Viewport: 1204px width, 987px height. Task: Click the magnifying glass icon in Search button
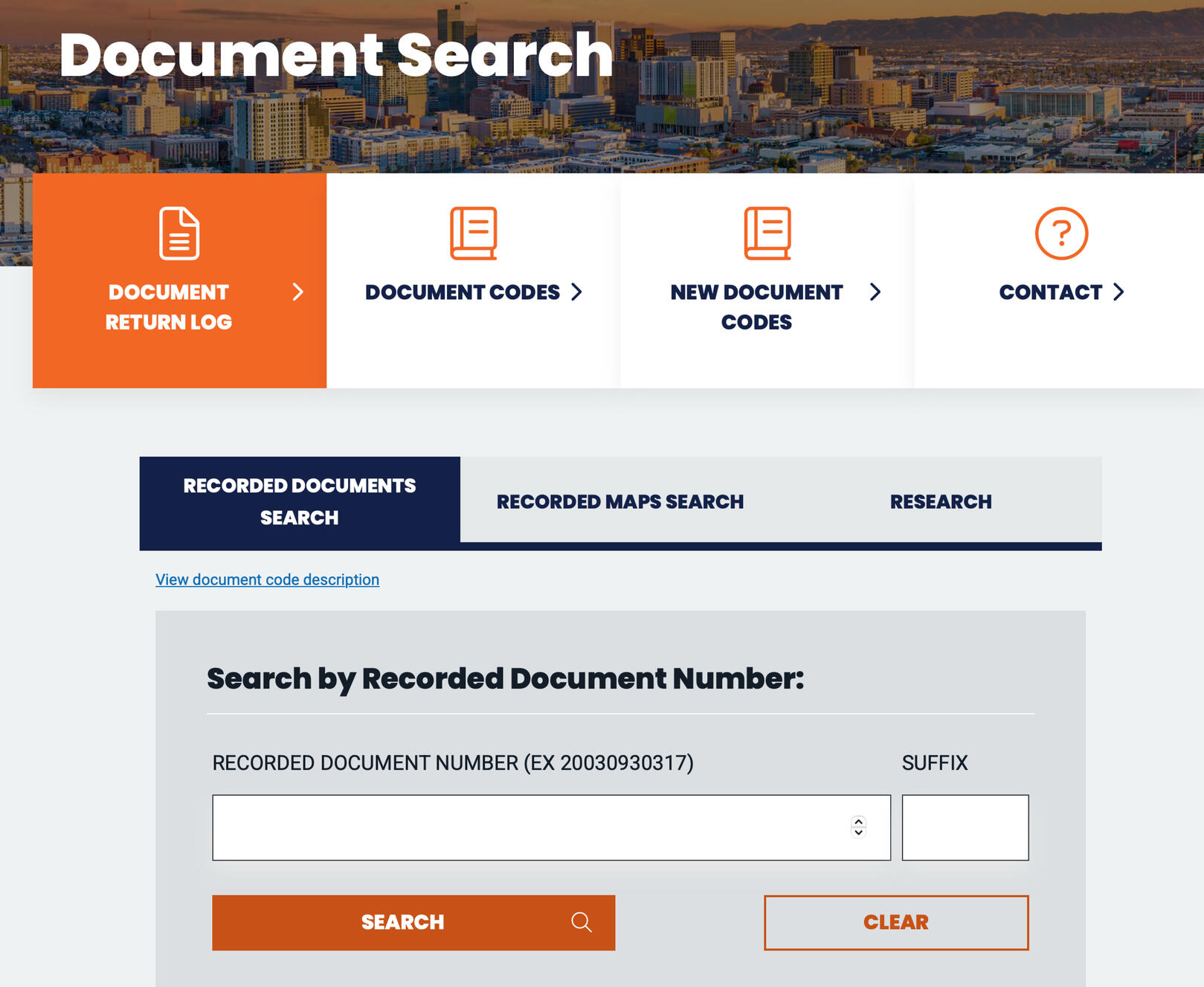(x=582, y=922)
